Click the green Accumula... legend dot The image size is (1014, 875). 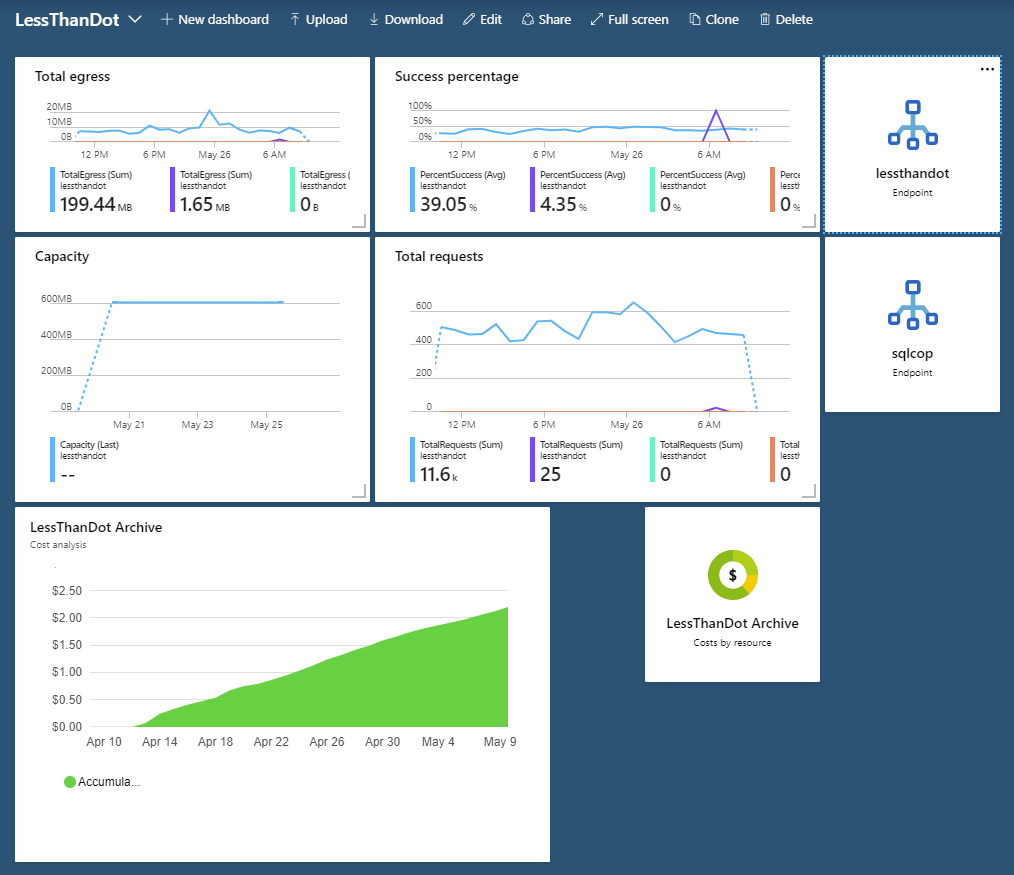pyautogui.click(x=70, y=782)
